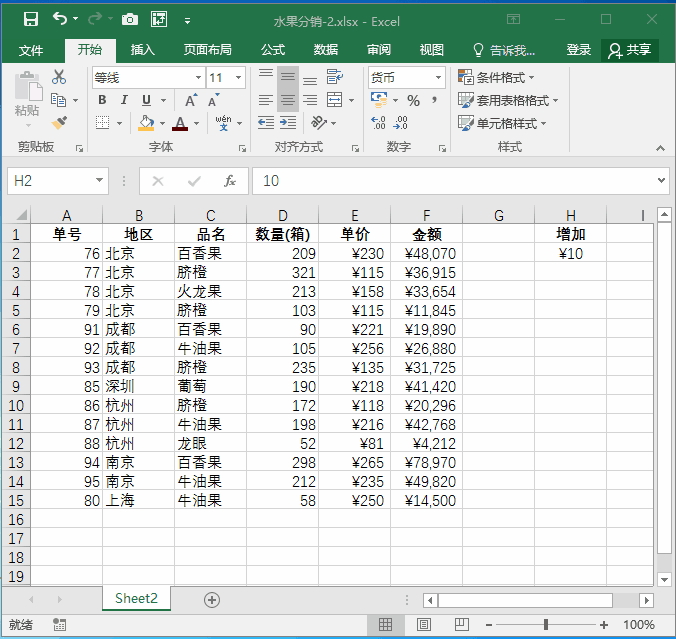Click the Format Painter brush icon
Viewport: 676px width, 639px height.
pos(58,123)
